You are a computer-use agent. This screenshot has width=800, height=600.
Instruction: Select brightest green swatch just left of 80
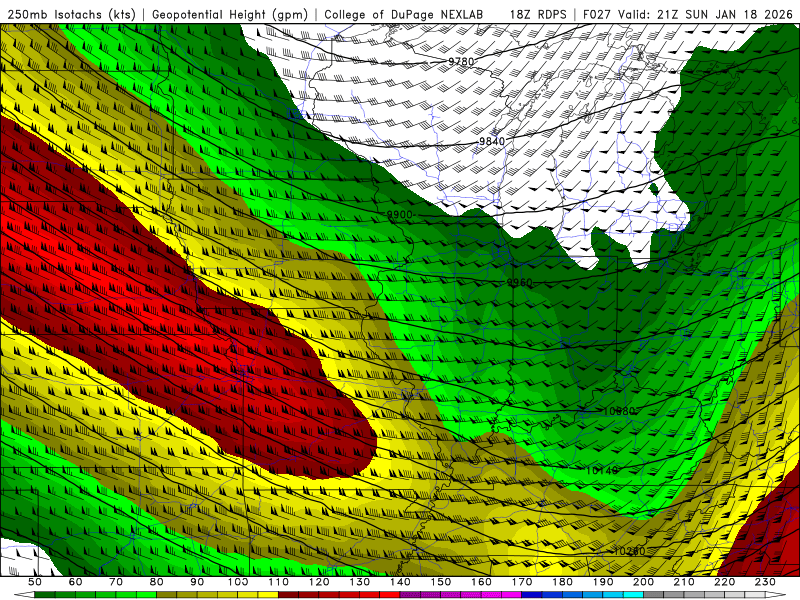146,594
